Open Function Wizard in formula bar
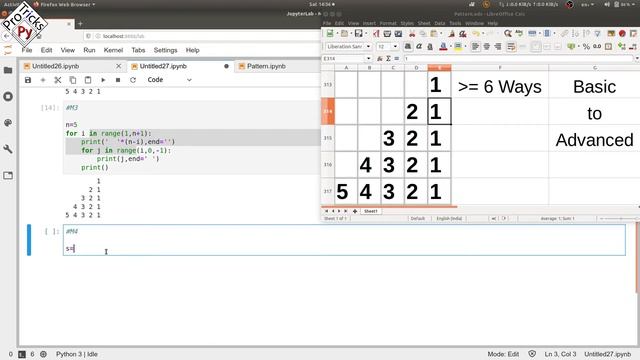The width and height of the screenshot is (640, 360). tap(380, 58)
